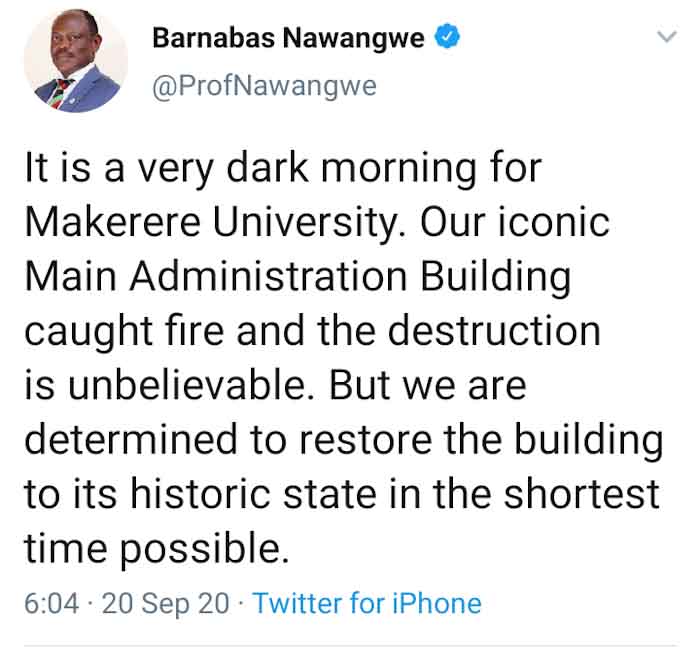700x657 pixels.
Task: Click the words 'Main Administration Building'
Action: (298, 277)
